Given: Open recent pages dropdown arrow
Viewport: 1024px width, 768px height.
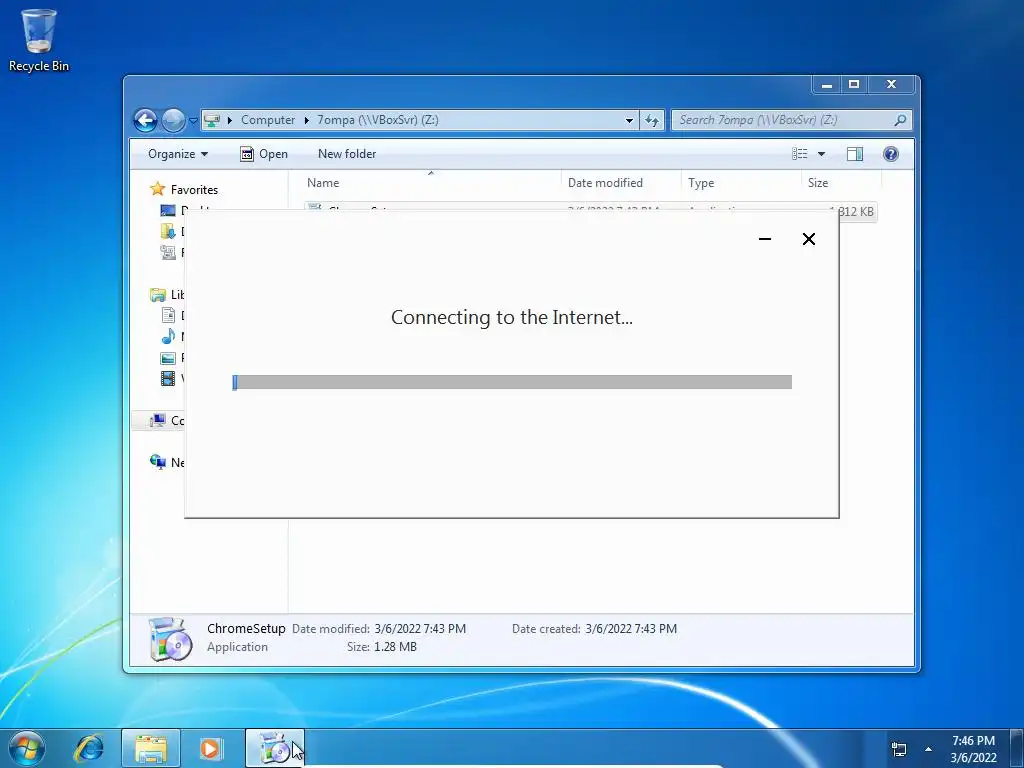Looking at the screenshot, I should (193, 121).
